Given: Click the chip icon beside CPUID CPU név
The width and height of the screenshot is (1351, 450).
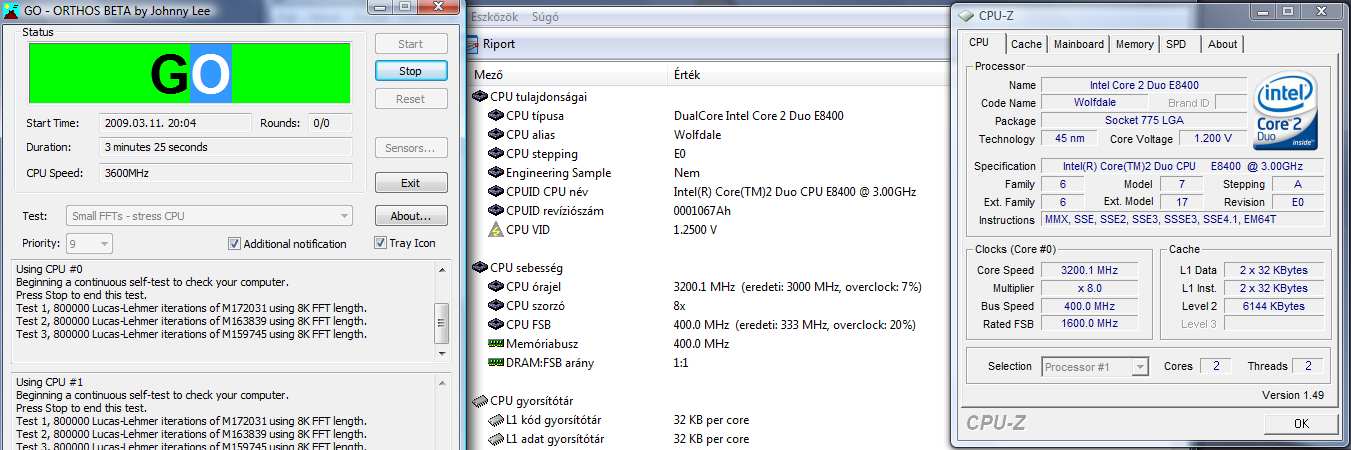Looking at the screenshot, I should tap(496, 192).
